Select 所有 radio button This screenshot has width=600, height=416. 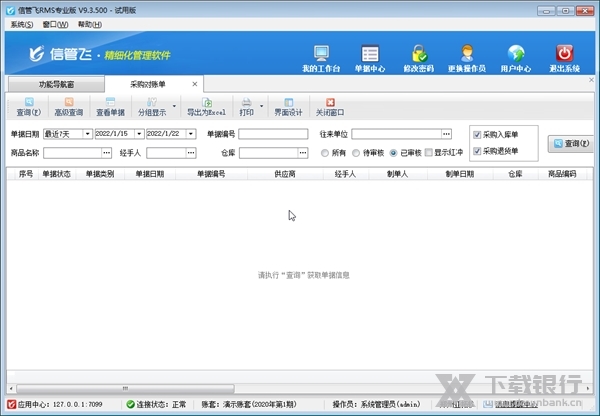tap(325, 153)
